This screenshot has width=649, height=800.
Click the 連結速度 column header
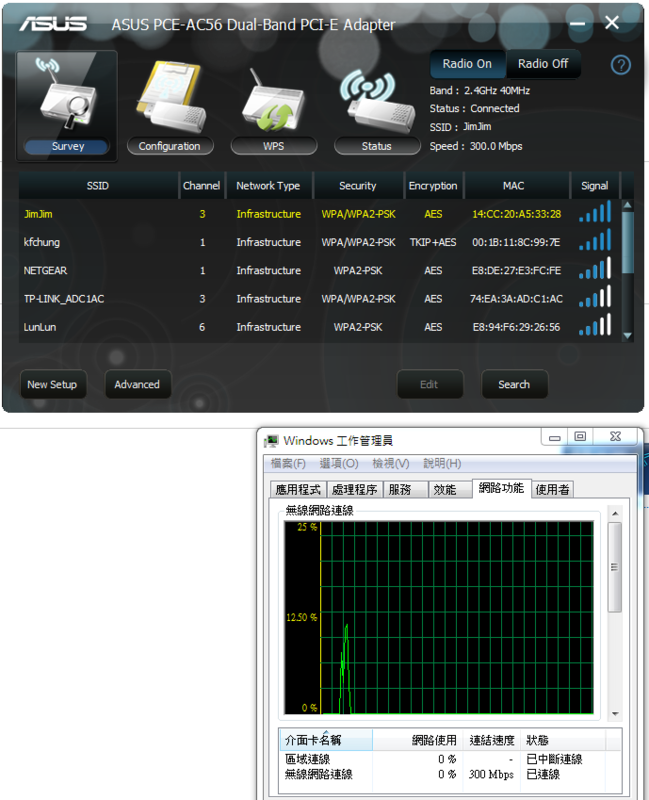click(x=492, y=740)
